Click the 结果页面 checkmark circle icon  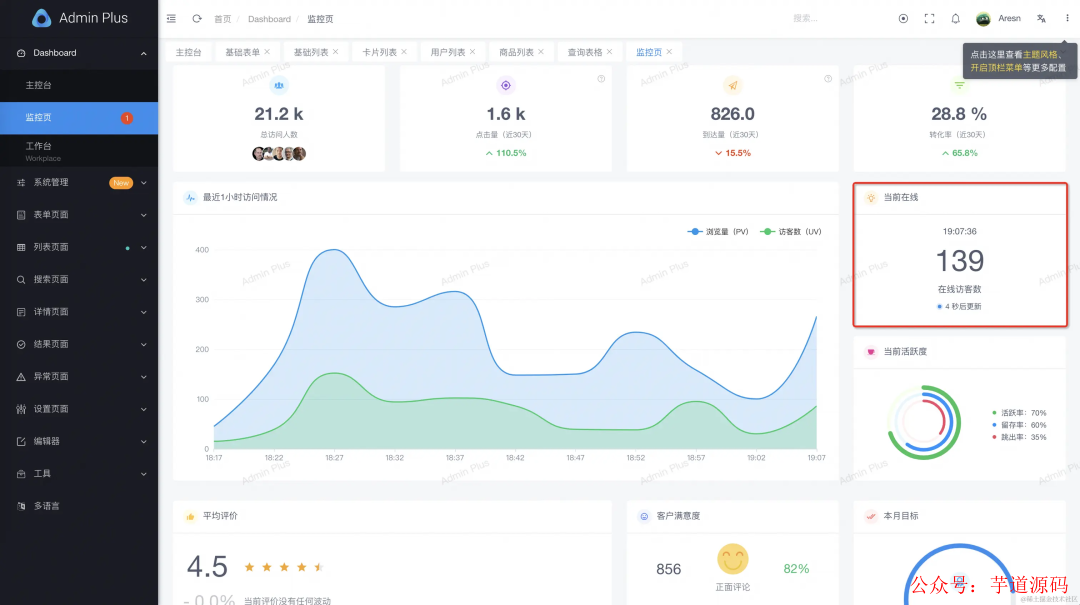(x=21, y=345)
